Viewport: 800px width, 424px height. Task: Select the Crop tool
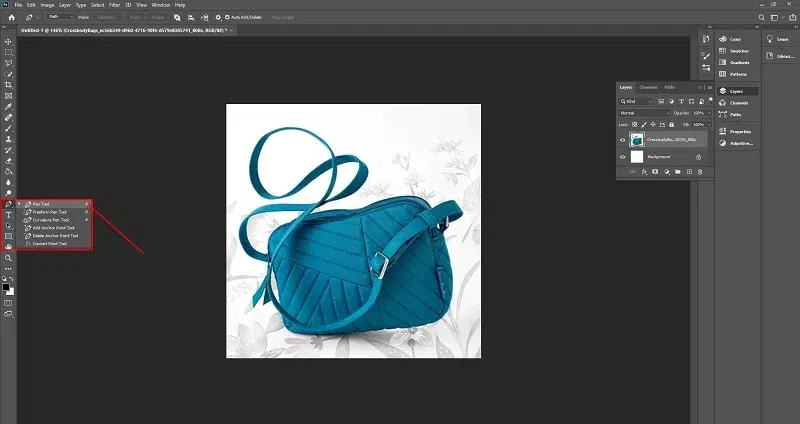pos(8,85)
